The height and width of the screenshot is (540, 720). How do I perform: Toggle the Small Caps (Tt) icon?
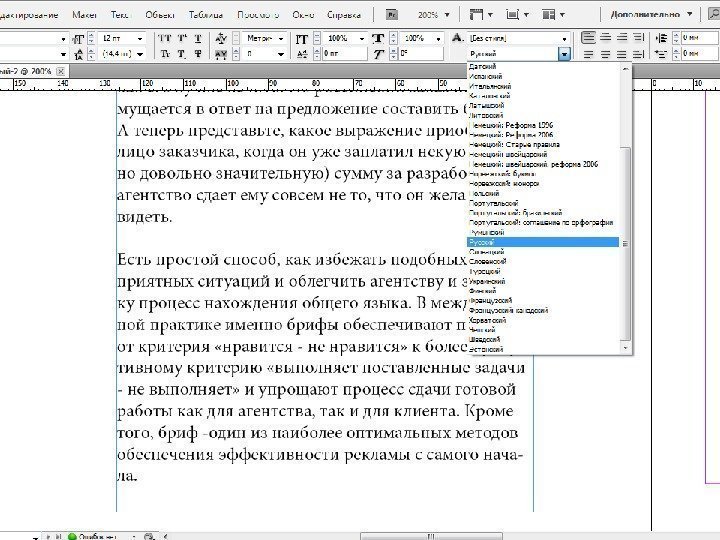point(165,54)
